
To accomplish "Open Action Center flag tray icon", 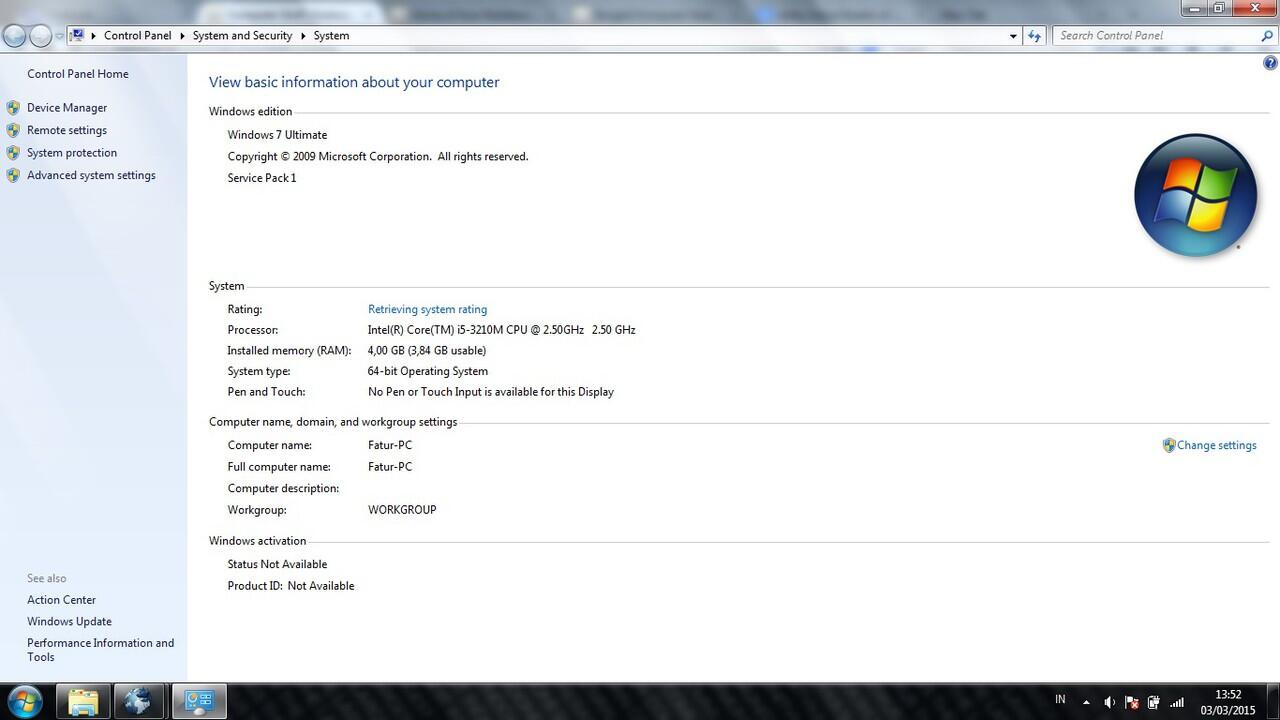I will (x=1132, y=702).
